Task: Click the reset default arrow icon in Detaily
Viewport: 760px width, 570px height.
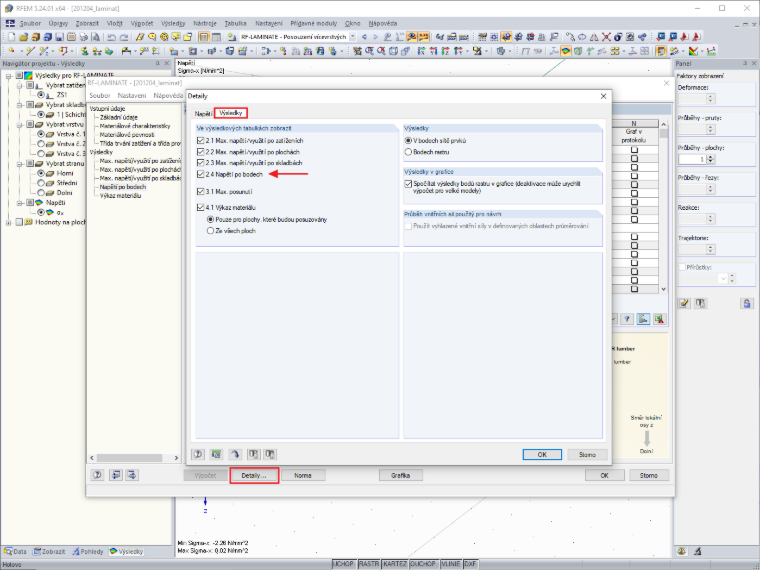Action: (235, 454)
